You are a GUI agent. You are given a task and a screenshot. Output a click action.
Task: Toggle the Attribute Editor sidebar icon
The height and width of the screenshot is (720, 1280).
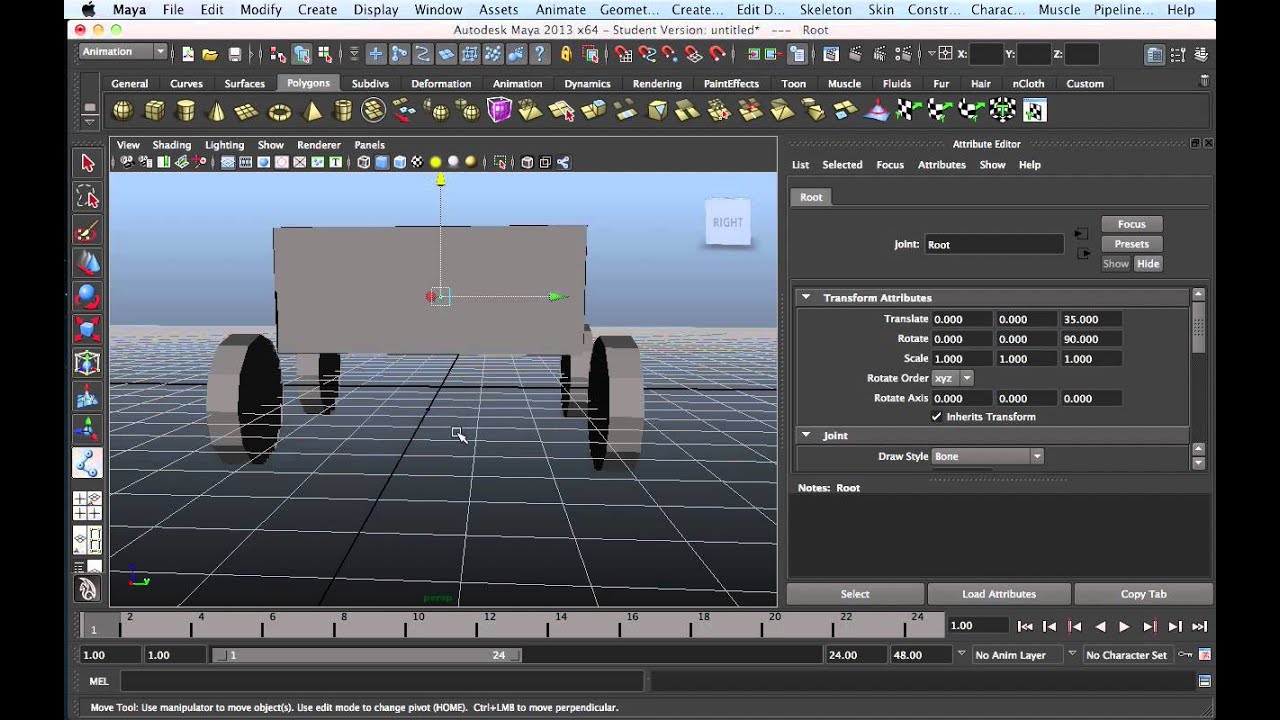pos(1155,54)
